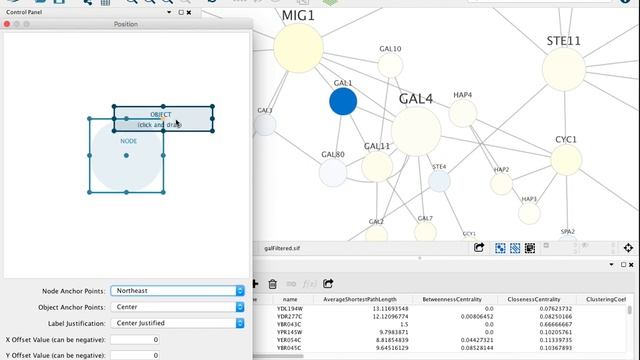Select the GAL7 node
Viewport: 640px width, 360px height.
point(425,232)
